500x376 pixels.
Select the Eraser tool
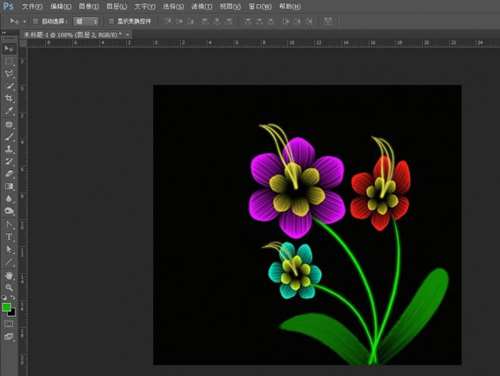pos(9,174)
